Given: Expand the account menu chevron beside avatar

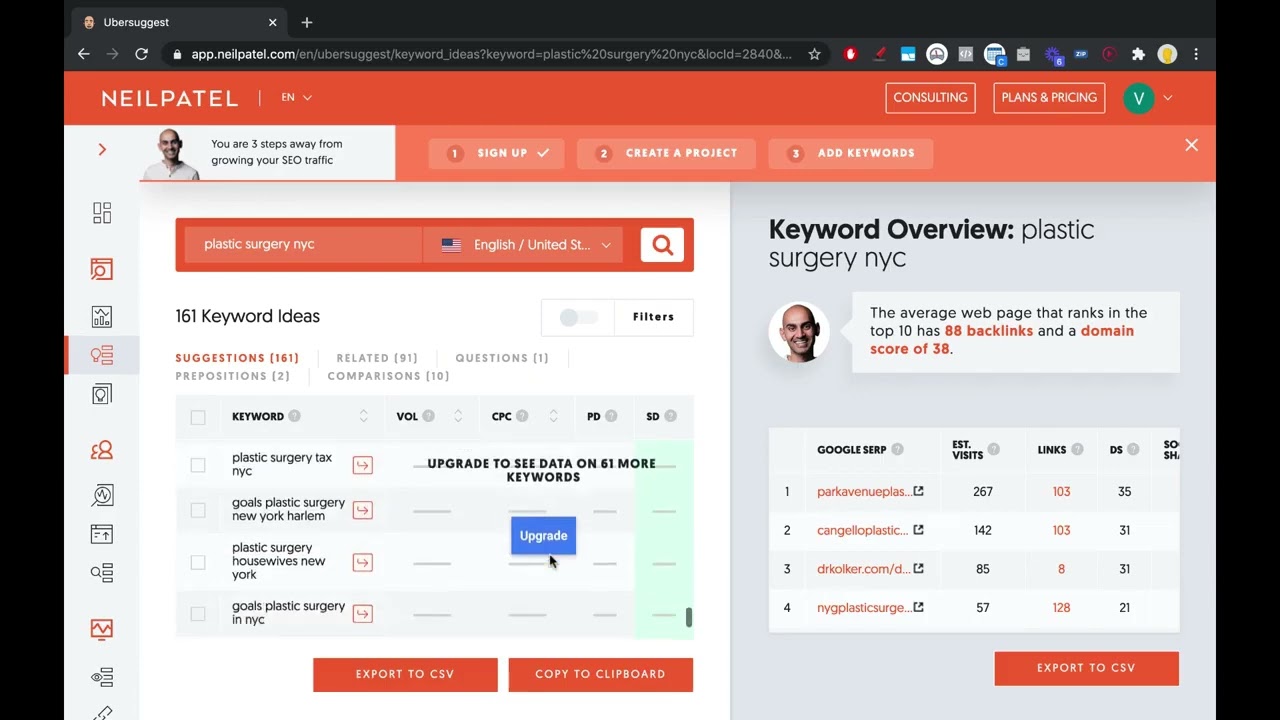Looking at the screenshot, I should point(1167,98).
